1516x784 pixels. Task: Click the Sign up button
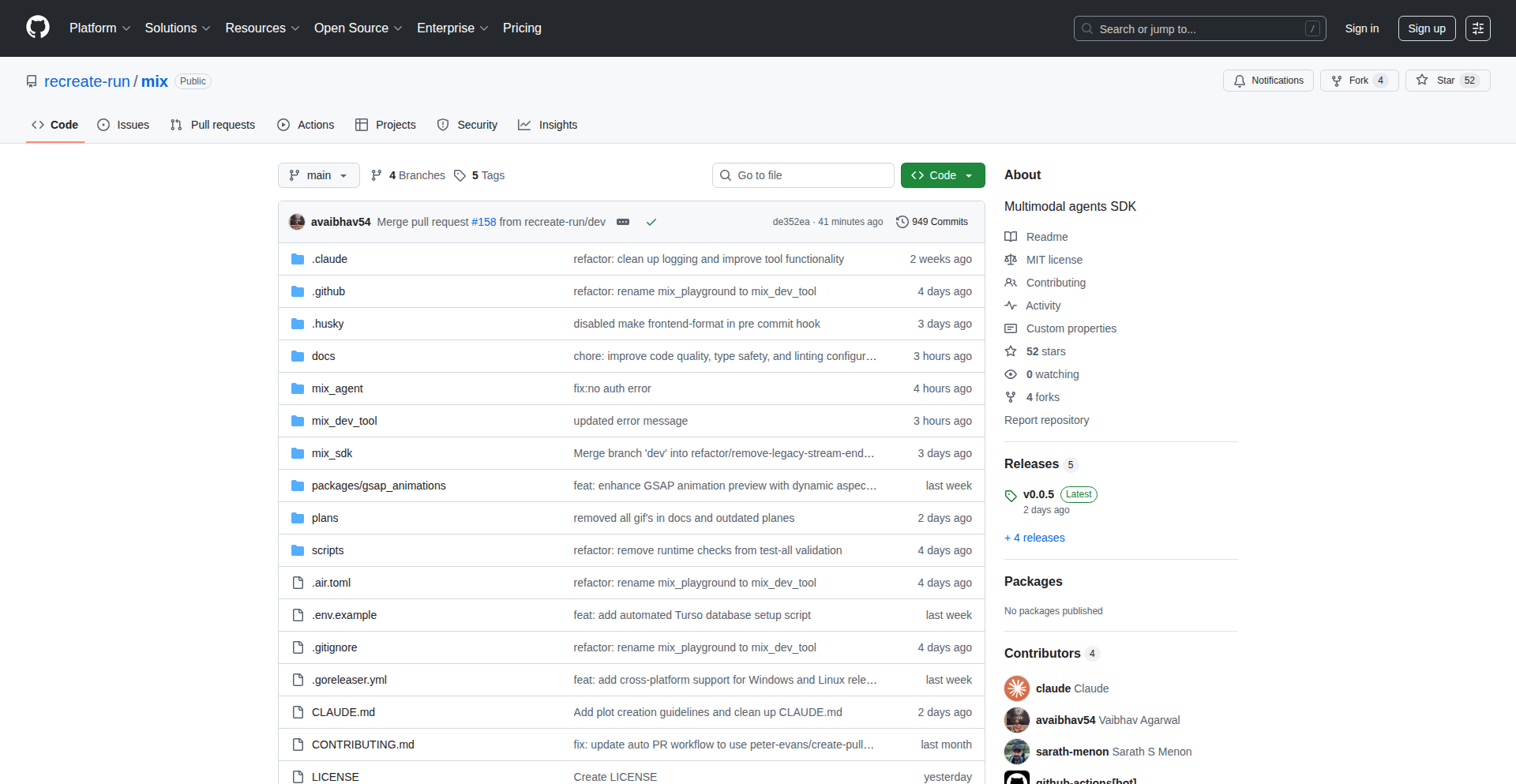1427,28
